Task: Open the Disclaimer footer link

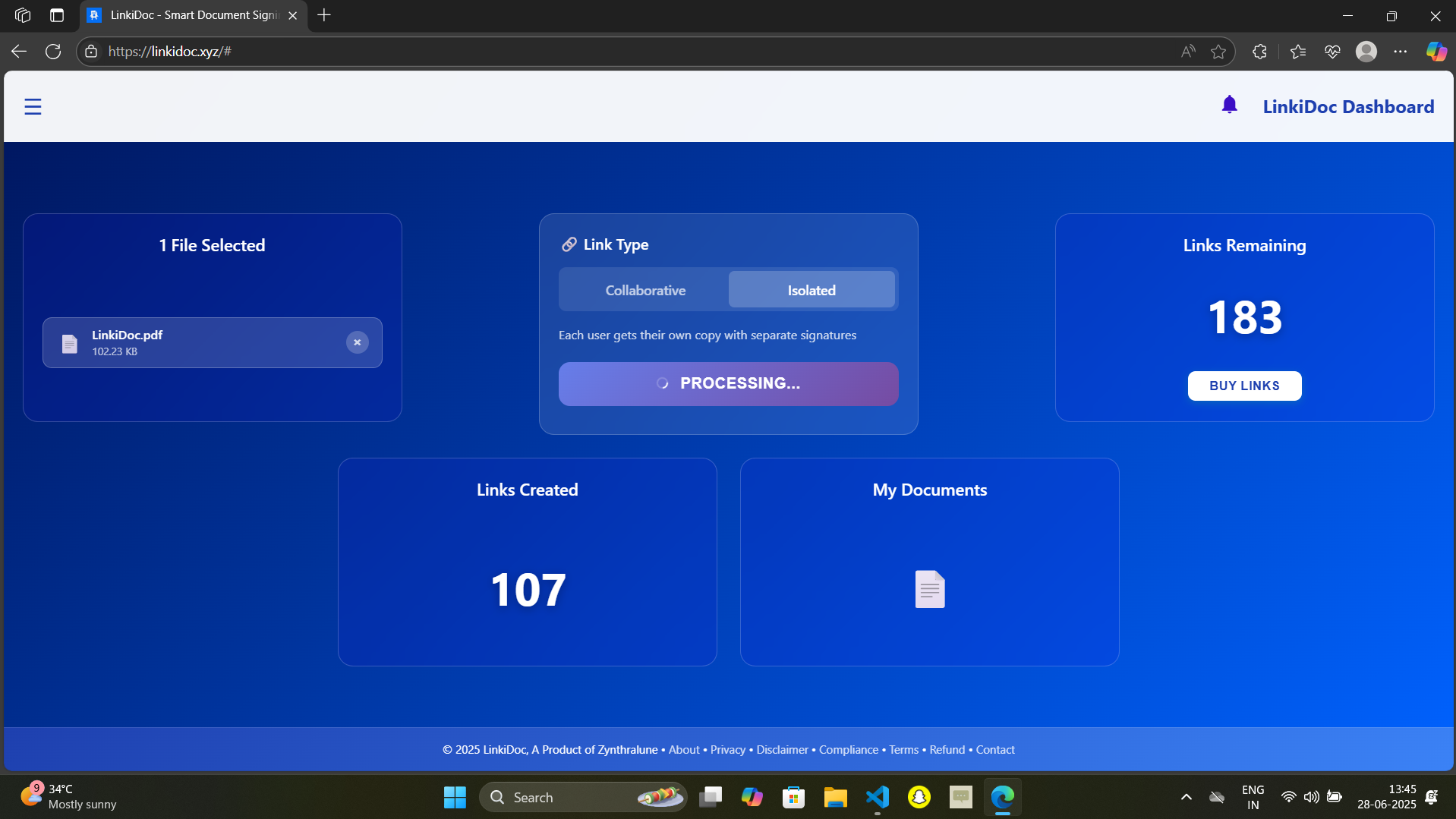Action: [x=782, y=750]
